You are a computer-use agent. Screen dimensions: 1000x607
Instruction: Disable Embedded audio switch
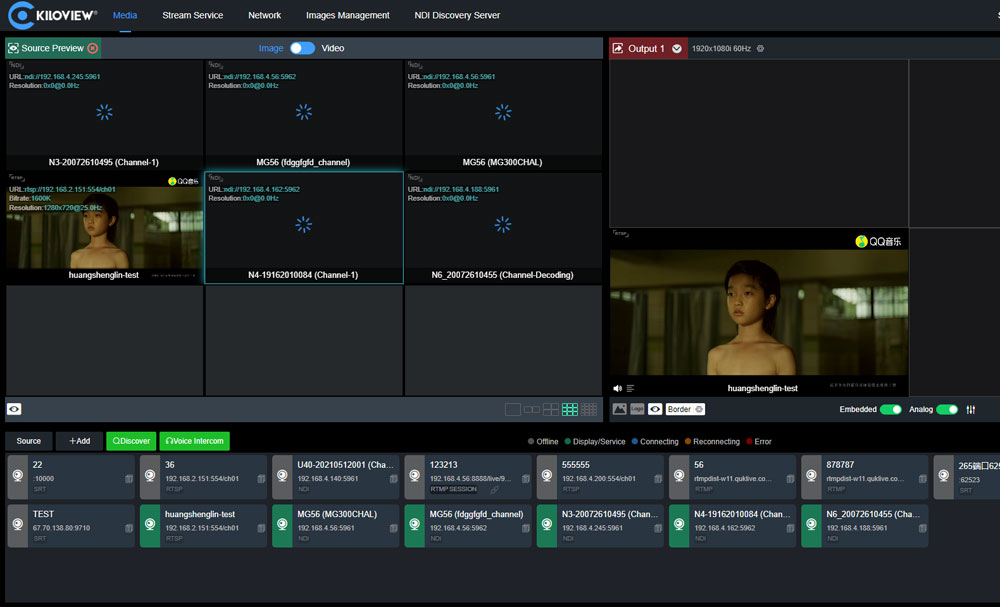coord(890,409)
